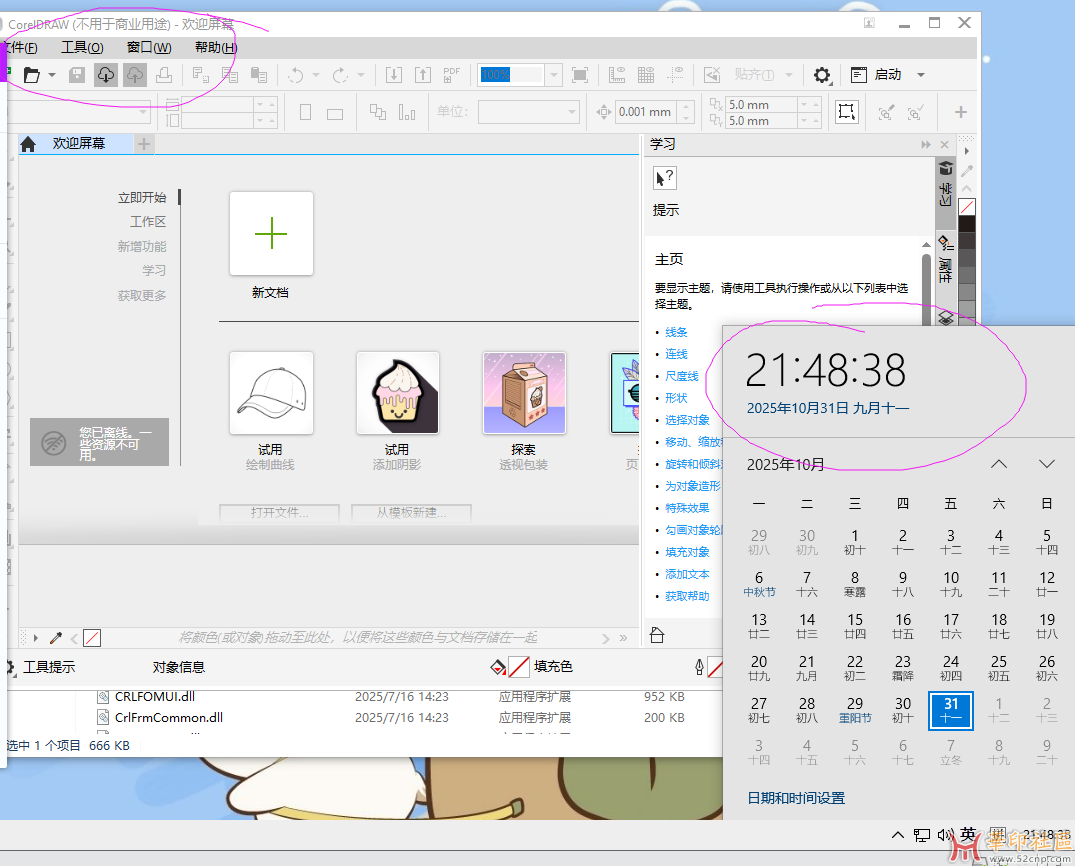Click the Publish to PDF icon

452,75
